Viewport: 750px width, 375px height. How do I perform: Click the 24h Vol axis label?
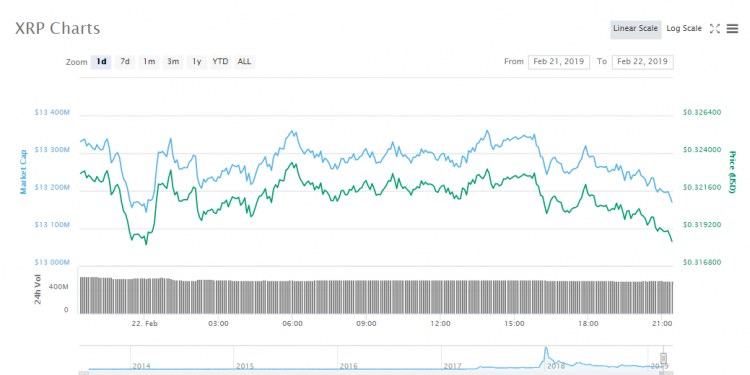pos(38,289)
